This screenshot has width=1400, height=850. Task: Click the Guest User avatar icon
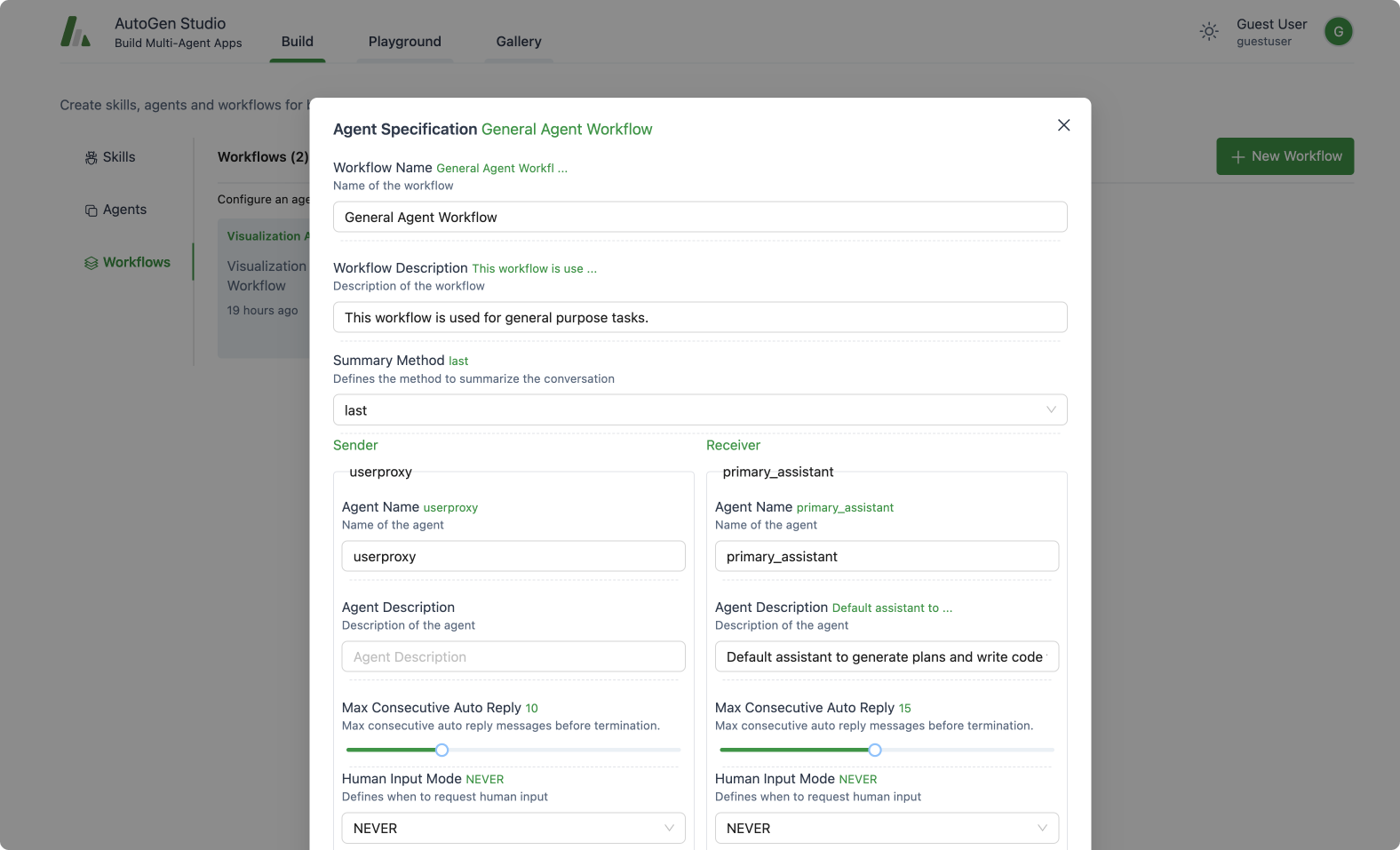(1338, 32)
